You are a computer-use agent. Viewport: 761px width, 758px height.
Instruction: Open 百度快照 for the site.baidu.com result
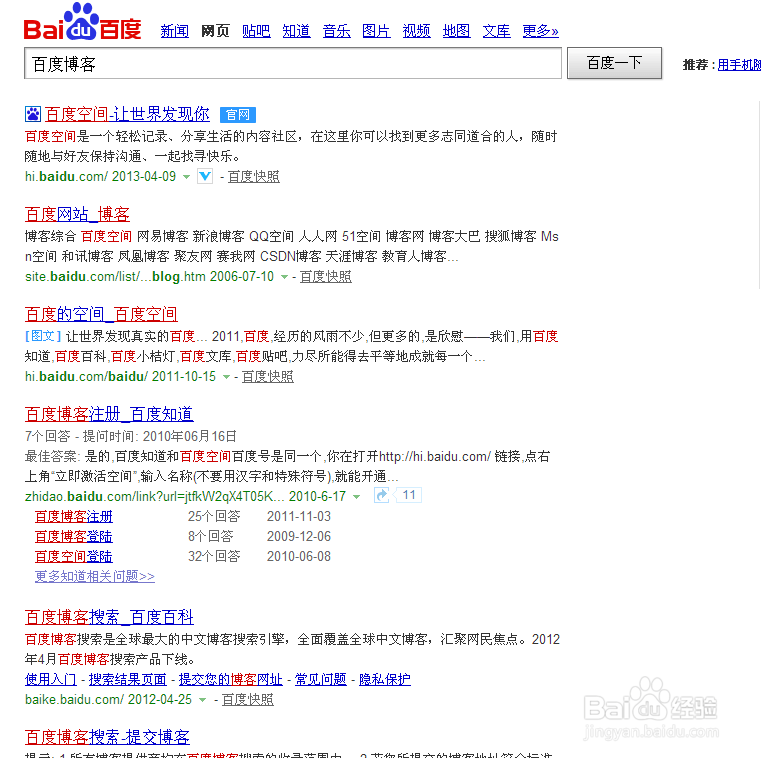(x=326, y=277)
